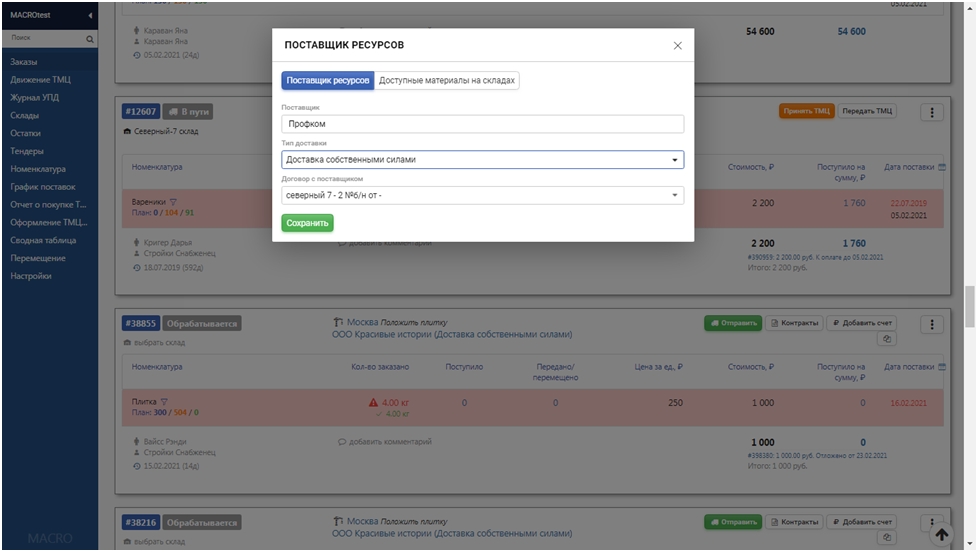978x552 pixels.
Task: Click the orange Принять ТМЦ button
Action: coord(806,112)
